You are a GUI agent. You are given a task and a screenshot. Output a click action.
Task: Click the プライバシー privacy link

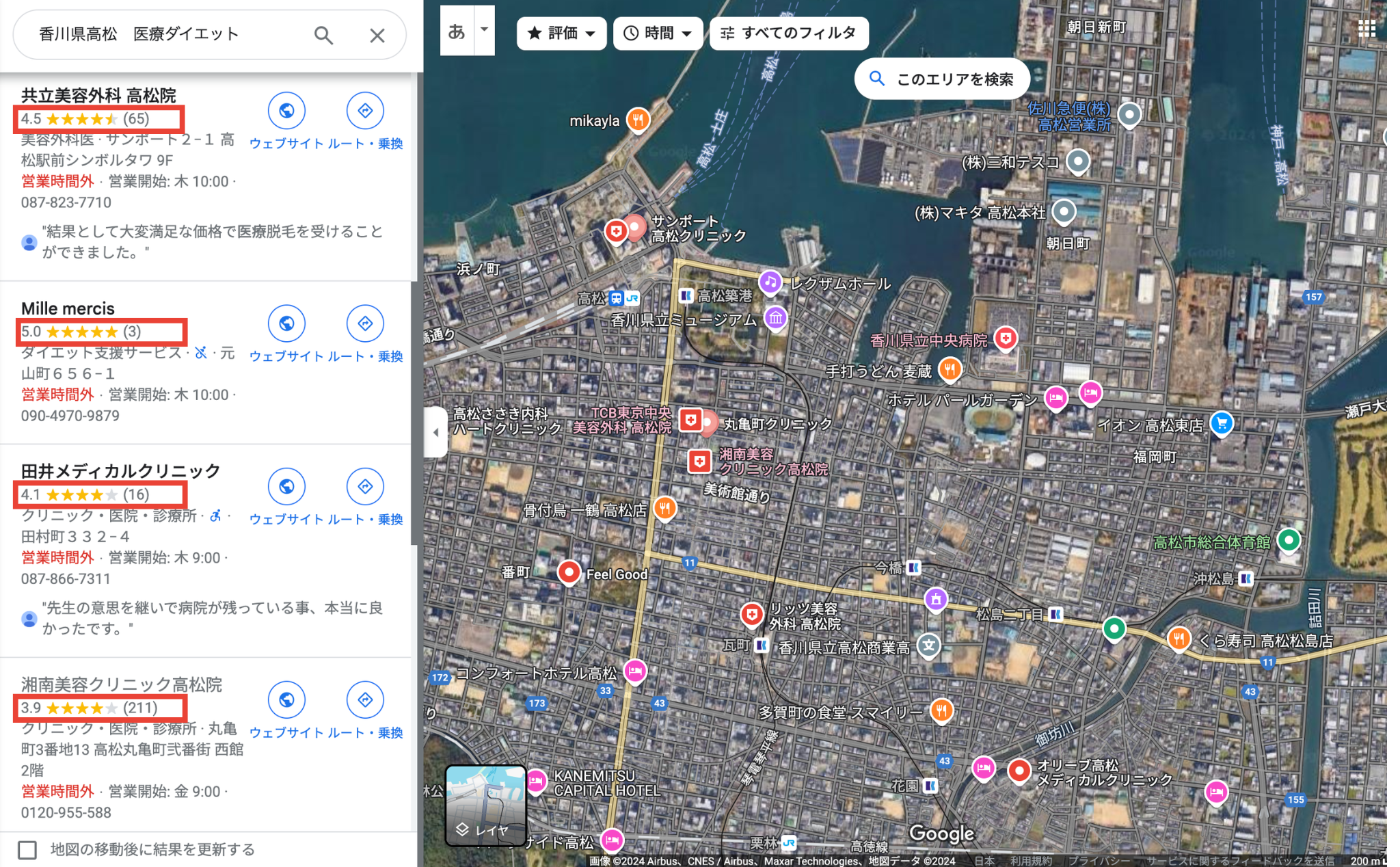[1099, 861]
